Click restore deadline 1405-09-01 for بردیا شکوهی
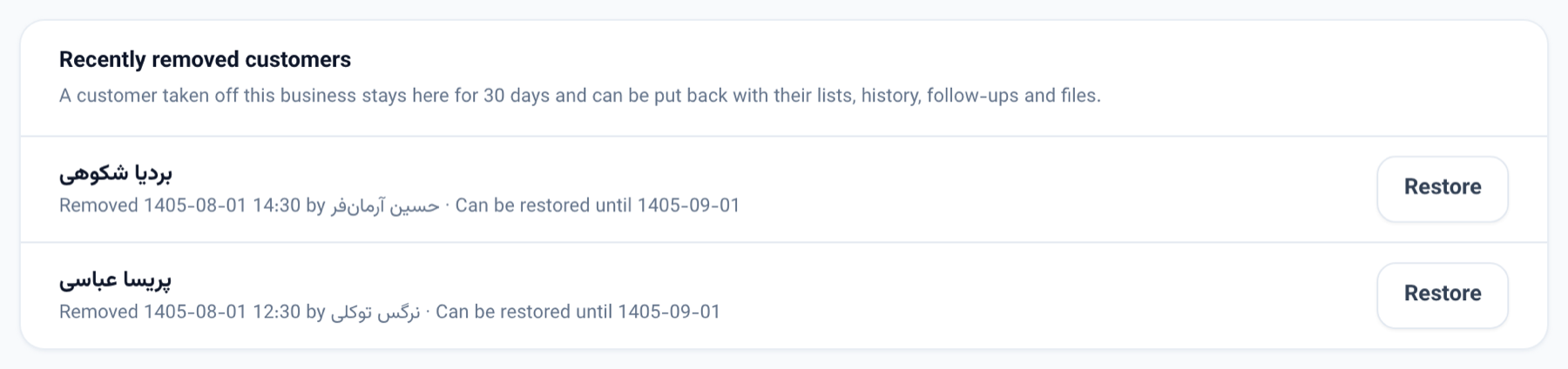This screenshot has width=1568, height=369. tap(688, 205)
